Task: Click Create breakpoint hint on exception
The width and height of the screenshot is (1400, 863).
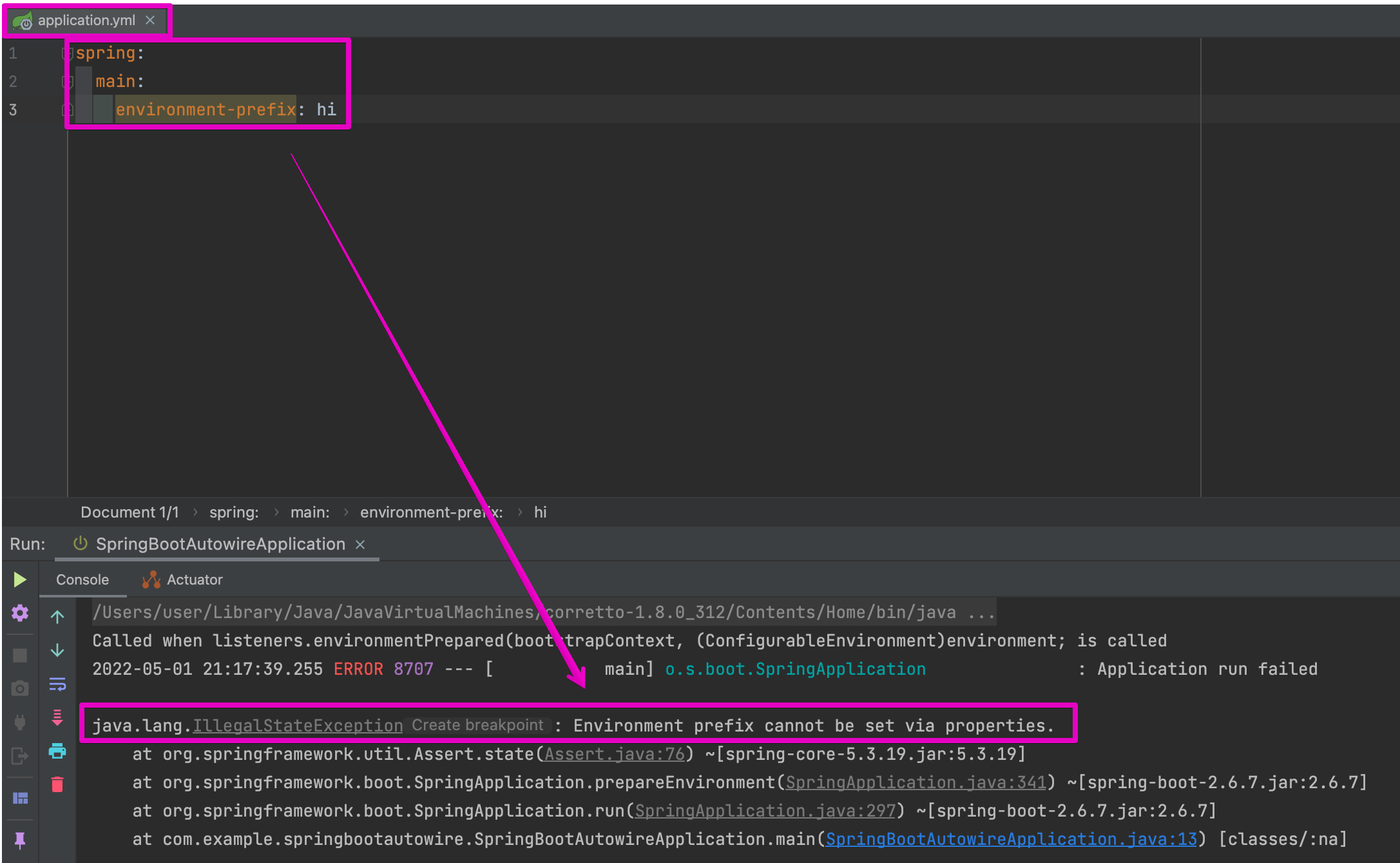Action: [477, 725]
